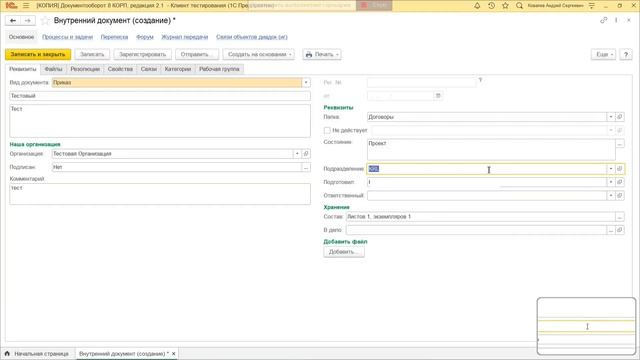Switch to Резолюции tab

(85, 69)
